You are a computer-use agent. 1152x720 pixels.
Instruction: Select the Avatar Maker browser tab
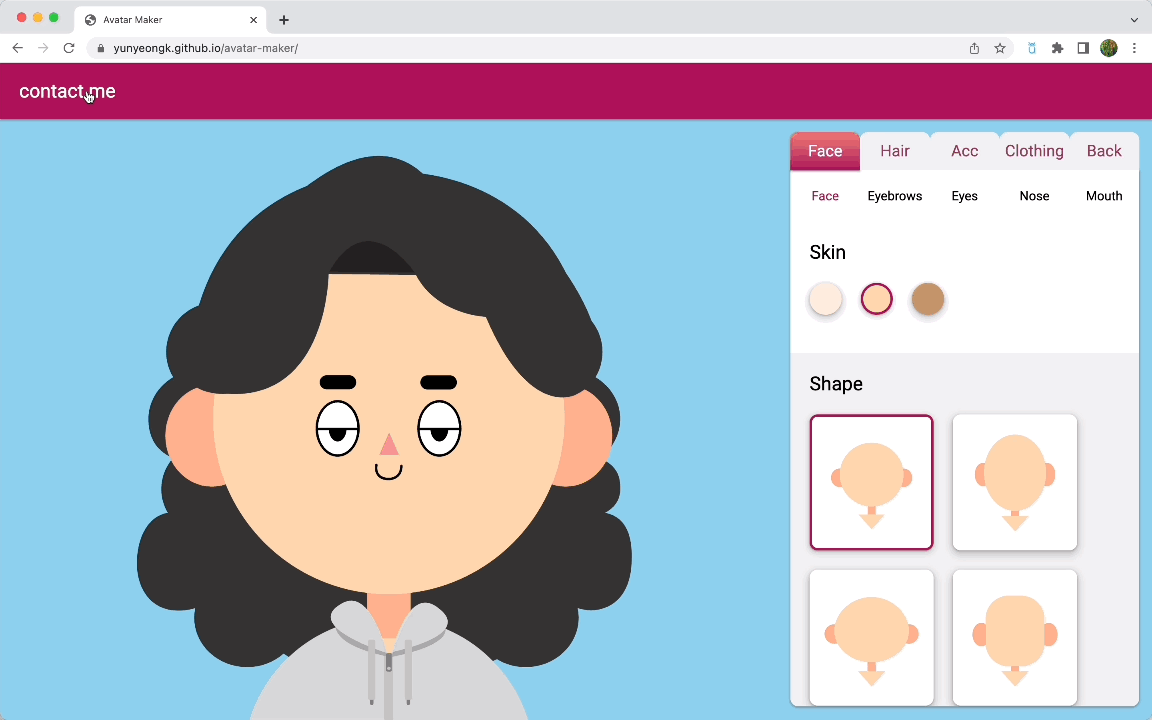[x=170, y=20]
